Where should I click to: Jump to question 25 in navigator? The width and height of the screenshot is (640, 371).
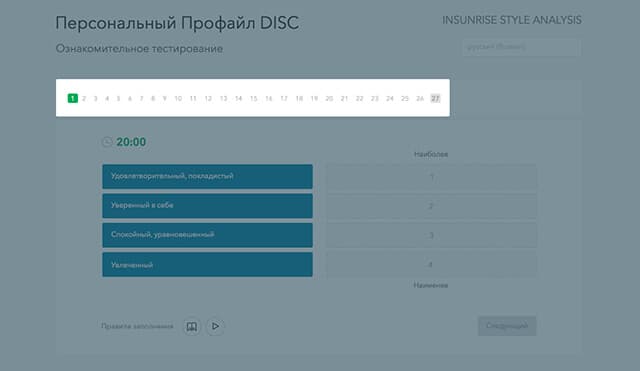pyautogui.click(x=405, y=98)
